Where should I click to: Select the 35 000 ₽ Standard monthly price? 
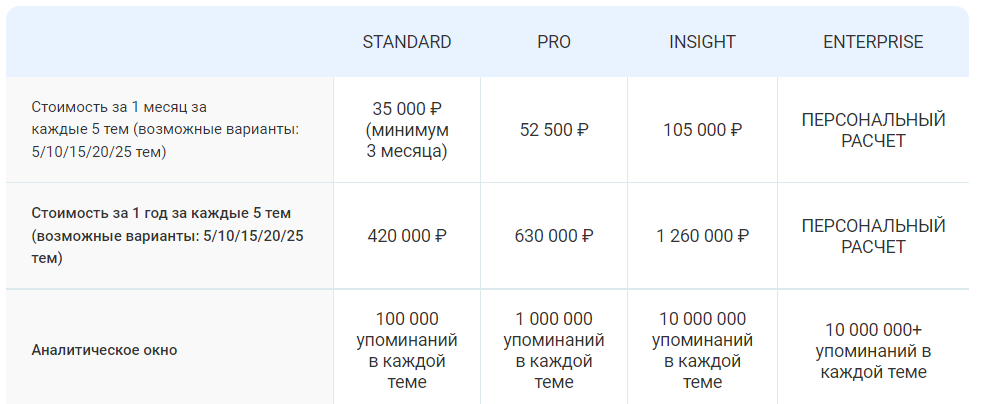pos(406,109)
